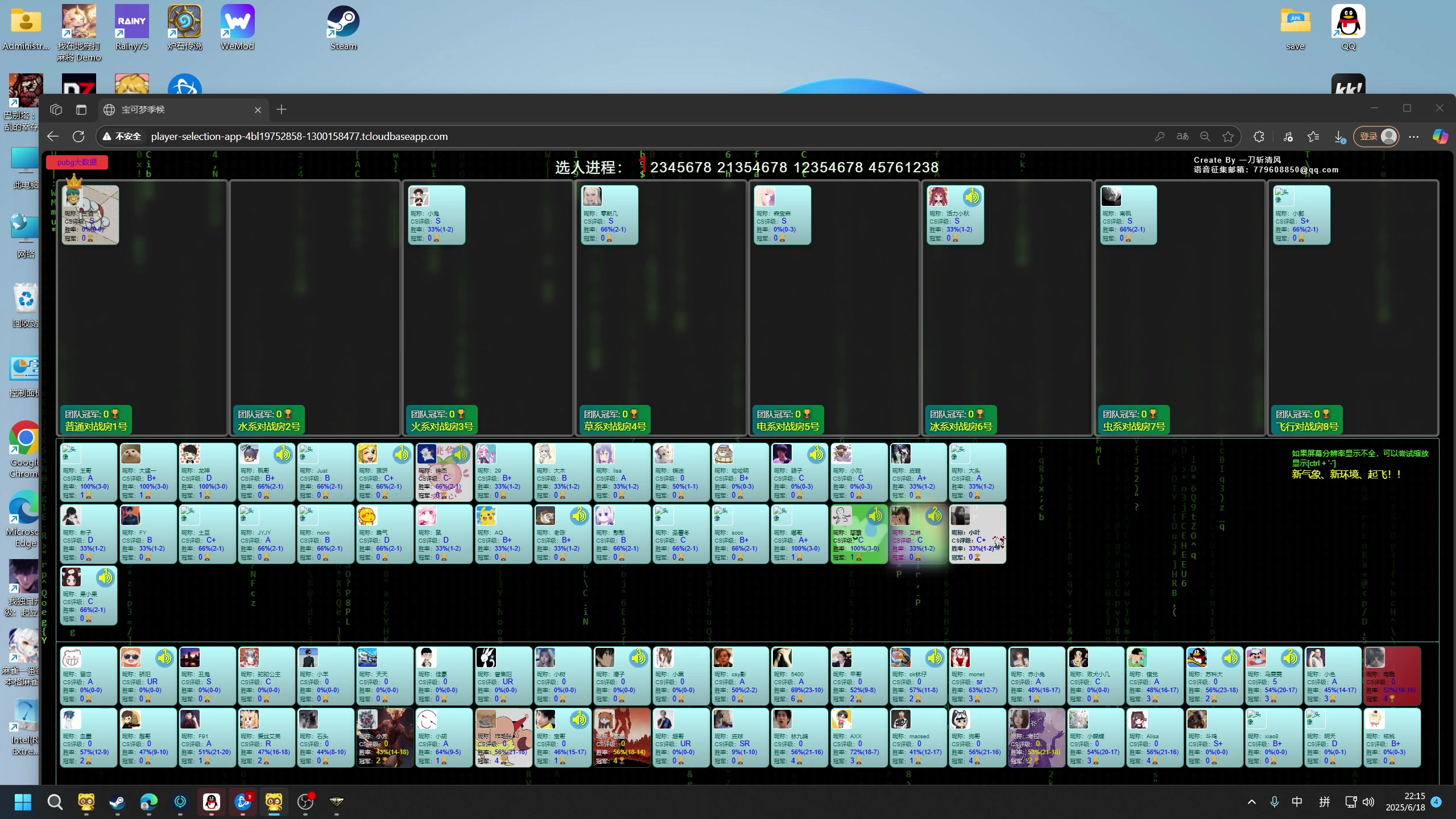
Task: Select player card 王哥
Action: pos(88,472)
